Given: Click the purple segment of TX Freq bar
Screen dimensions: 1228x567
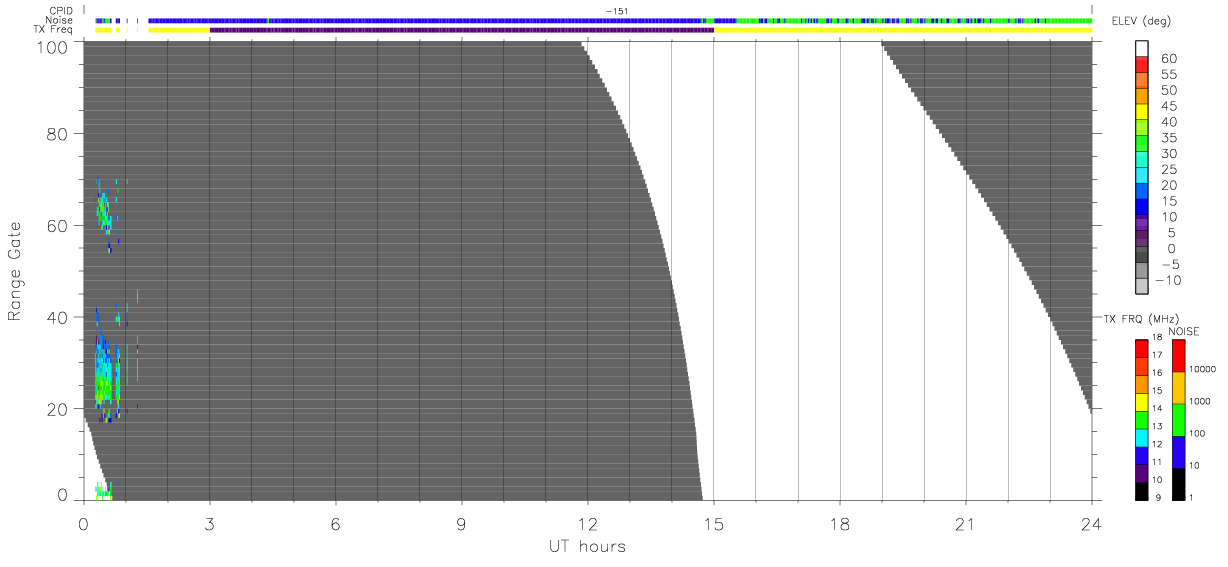Looking at the screenshot, I should click(461, 30).
